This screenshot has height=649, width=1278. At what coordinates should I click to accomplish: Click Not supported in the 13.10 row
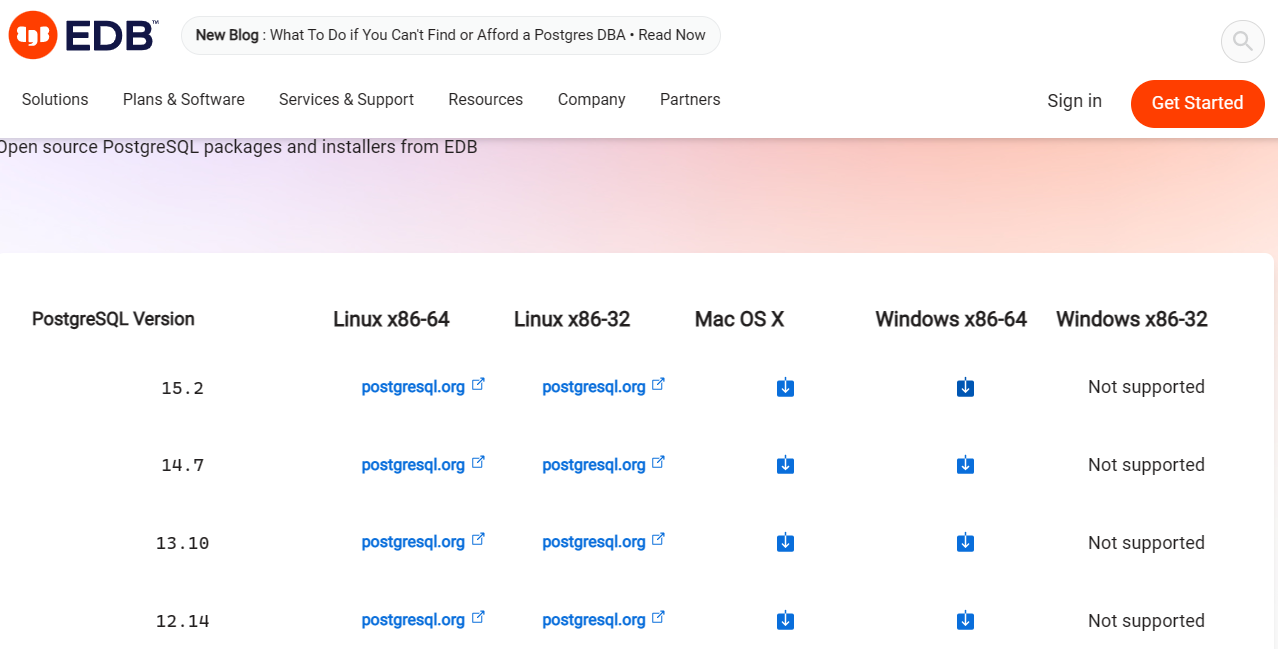tap(1146, 543)
